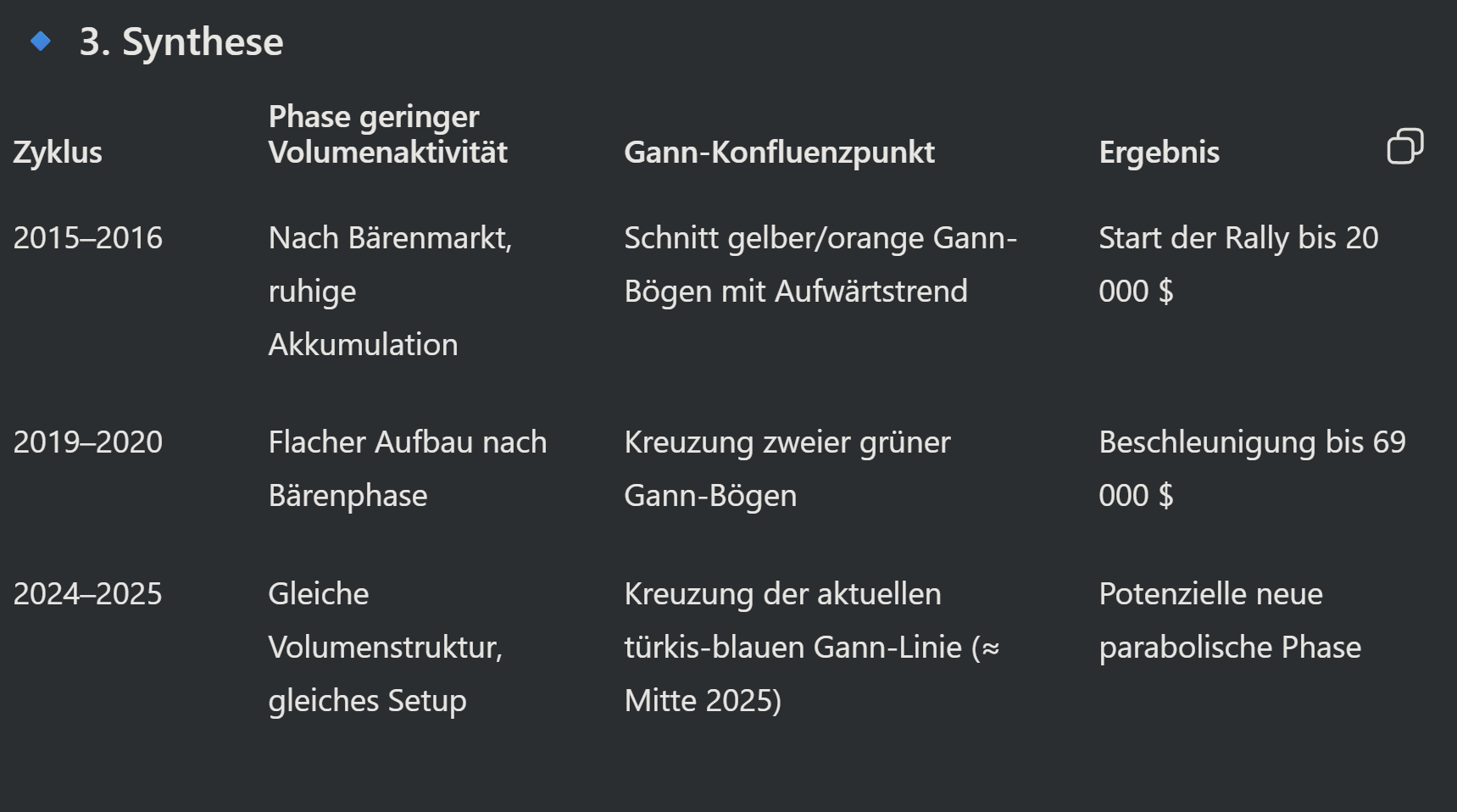Screen dimensions: 1457x812
Task: Select the 'Start der Rally bis 20 000 $' cell
Action: 1237,264
